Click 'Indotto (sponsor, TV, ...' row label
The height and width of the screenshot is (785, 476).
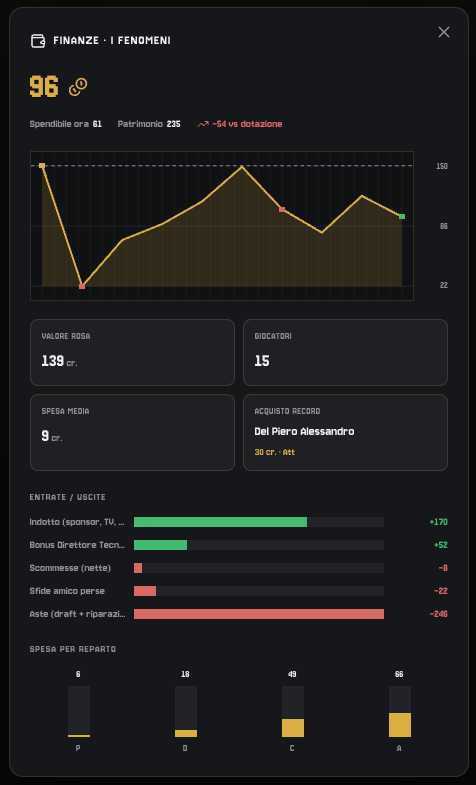click(77, 522)
